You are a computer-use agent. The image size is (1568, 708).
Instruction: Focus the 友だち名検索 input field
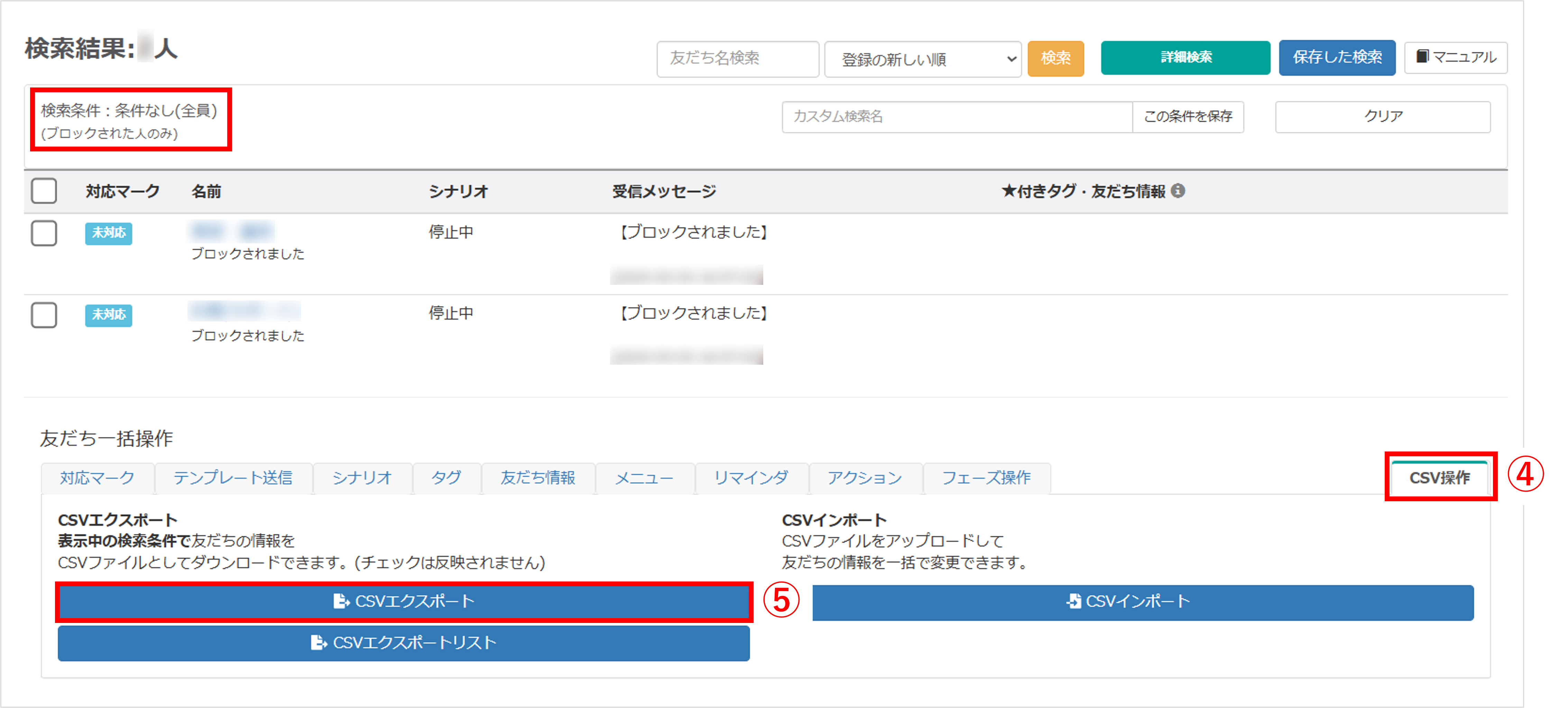point(737,58)
